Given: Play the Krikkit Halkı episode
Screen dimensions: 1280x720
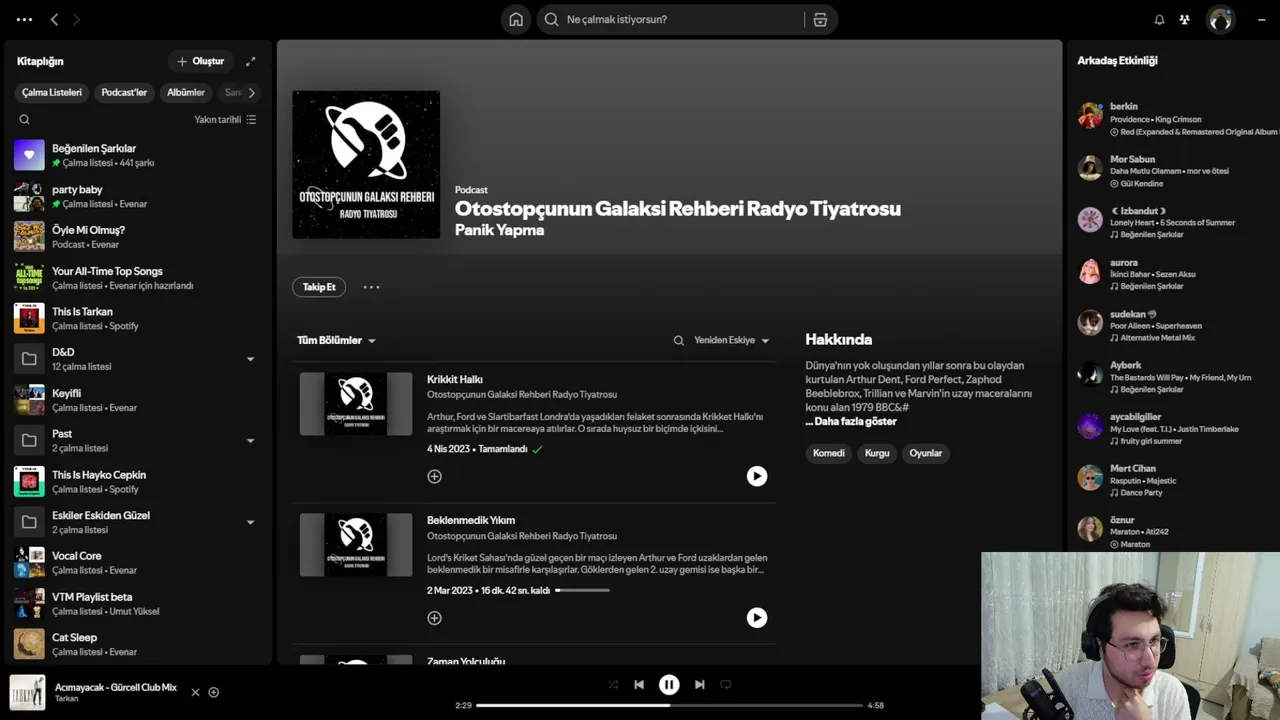Looking at the screenshot, I should (757, 476).
